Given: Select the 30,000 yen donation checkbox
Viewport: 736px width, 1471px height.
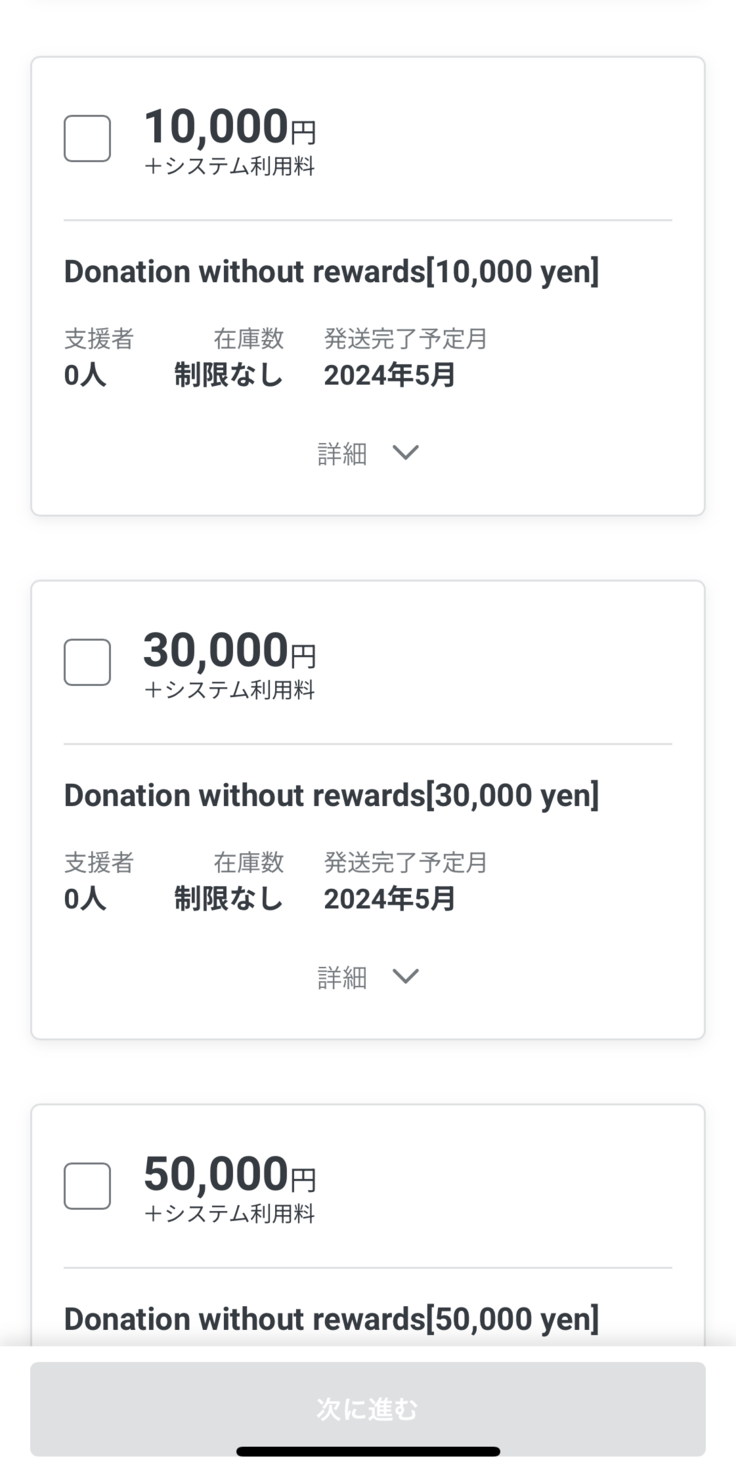Looking at the screenshot, I should point(87,662).
